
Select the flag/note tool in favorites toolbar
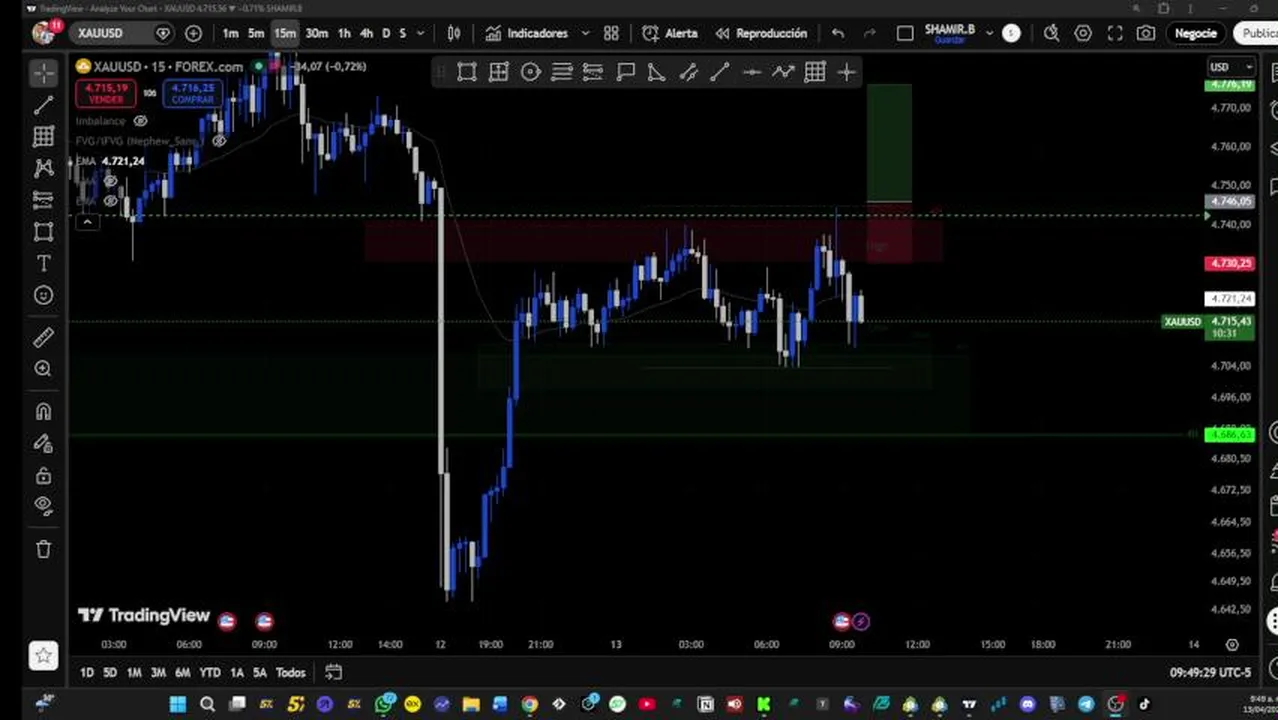tap(625, 72)
